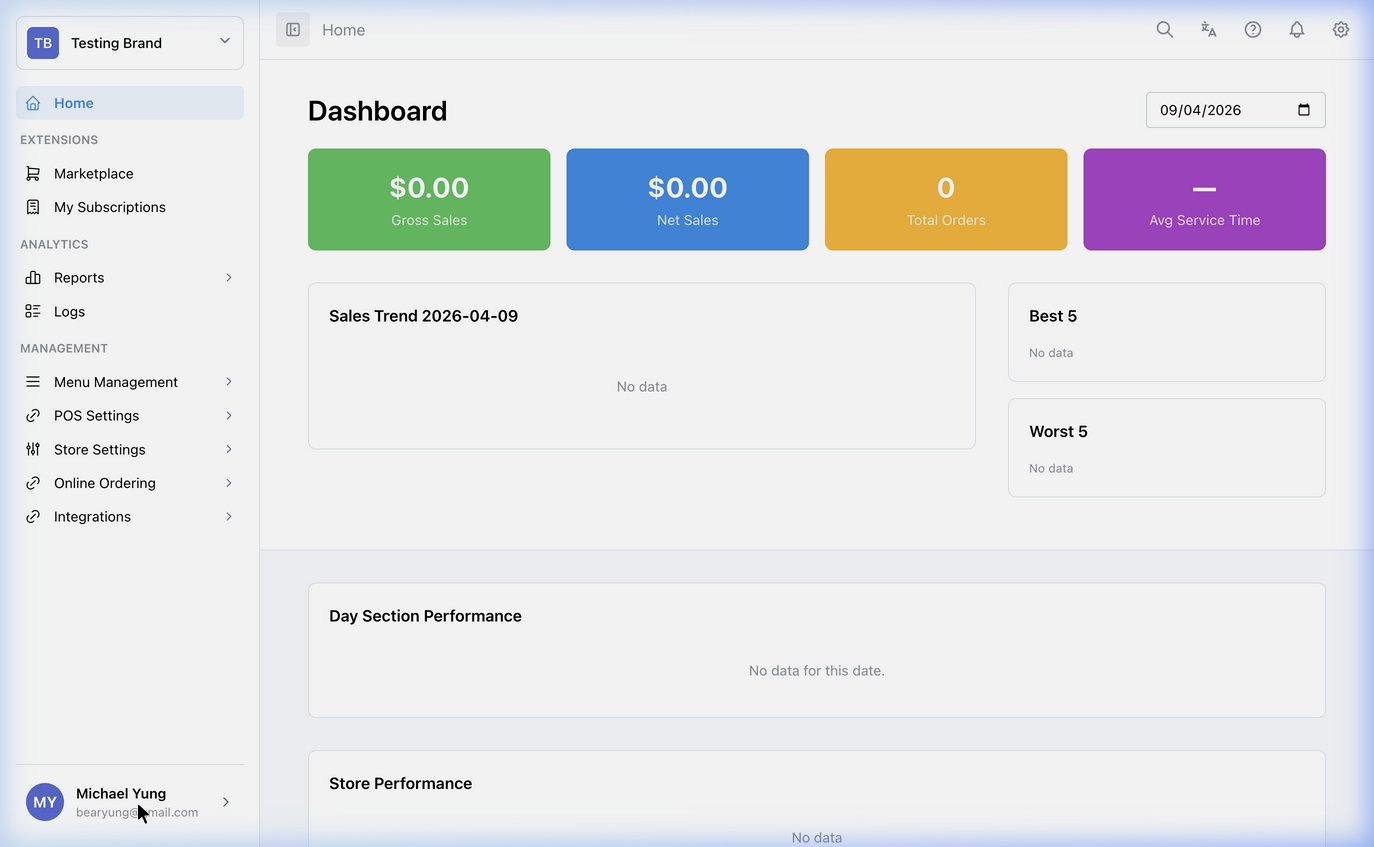Toggle the sidebar collapse icon next to Home
Screen dimensions: 1374x847
(292, 29)
